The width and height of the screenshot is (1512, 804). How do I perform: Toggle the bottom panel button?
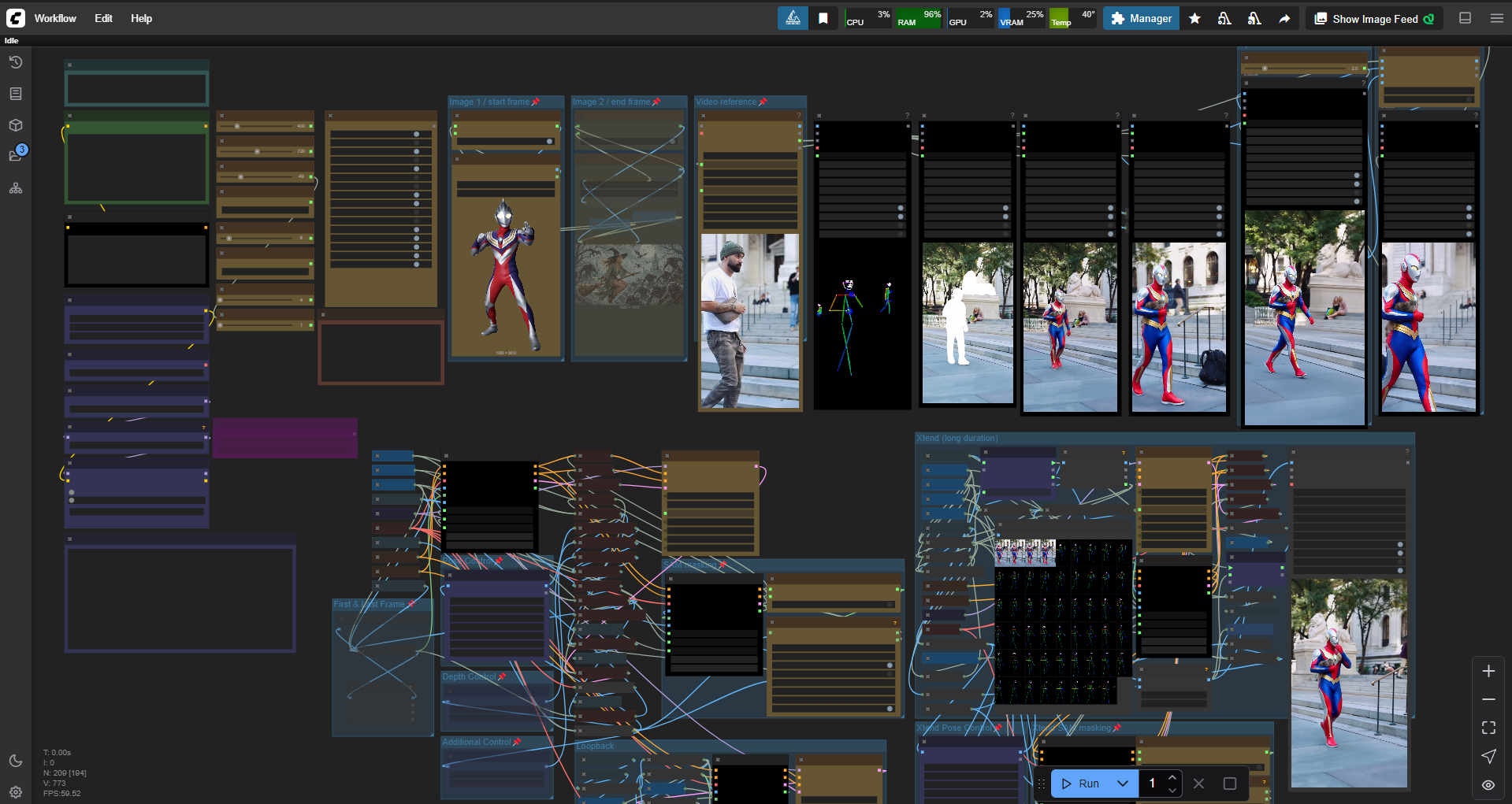(x=1466, y=18)
